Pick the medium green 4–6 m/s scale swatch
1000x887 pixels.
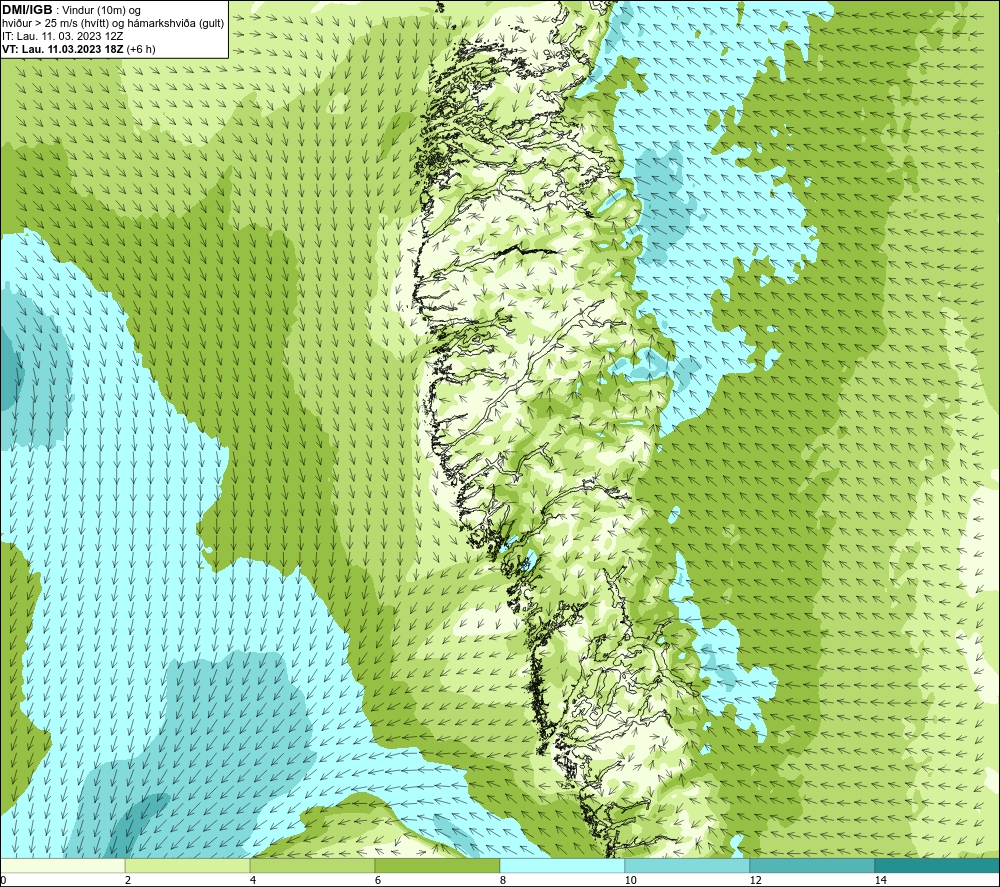[312, 866]
